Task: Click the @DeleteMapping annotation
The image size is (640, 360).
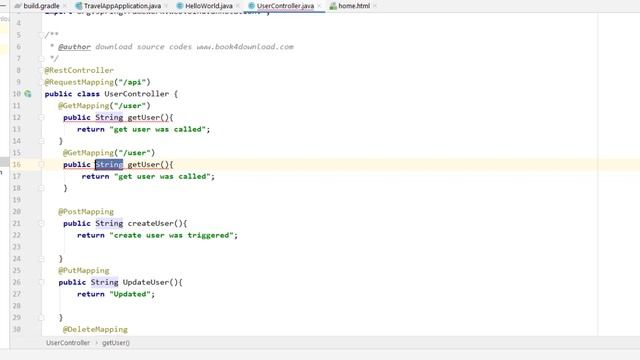Action: [x=95, y=329]
